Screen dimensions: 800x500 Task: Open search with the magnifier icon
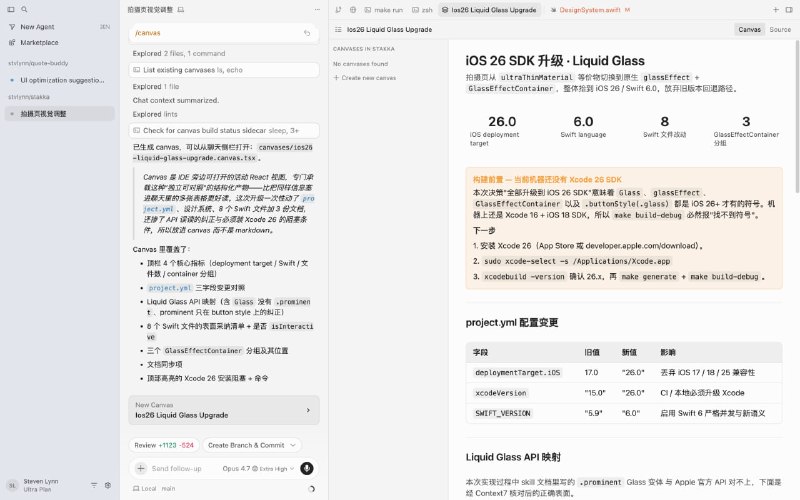[24, 9]
